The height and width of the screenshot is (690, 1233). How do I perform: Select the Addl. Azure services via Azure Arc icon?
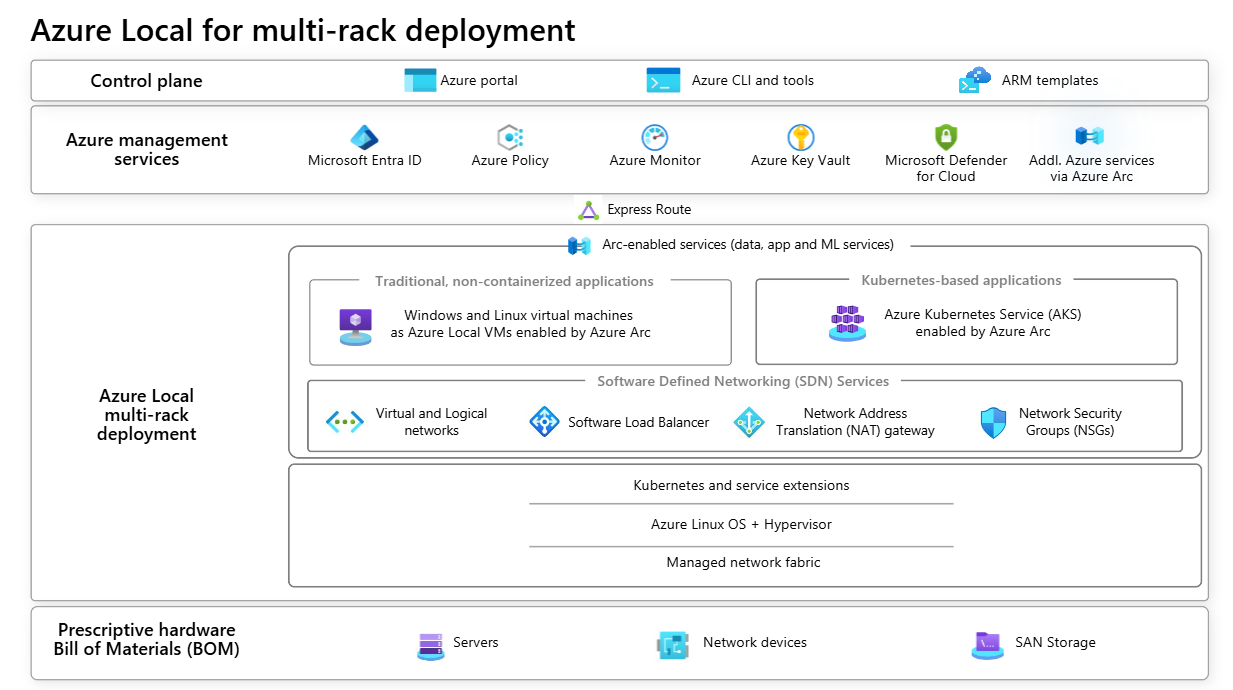(x=1089, y=135)
